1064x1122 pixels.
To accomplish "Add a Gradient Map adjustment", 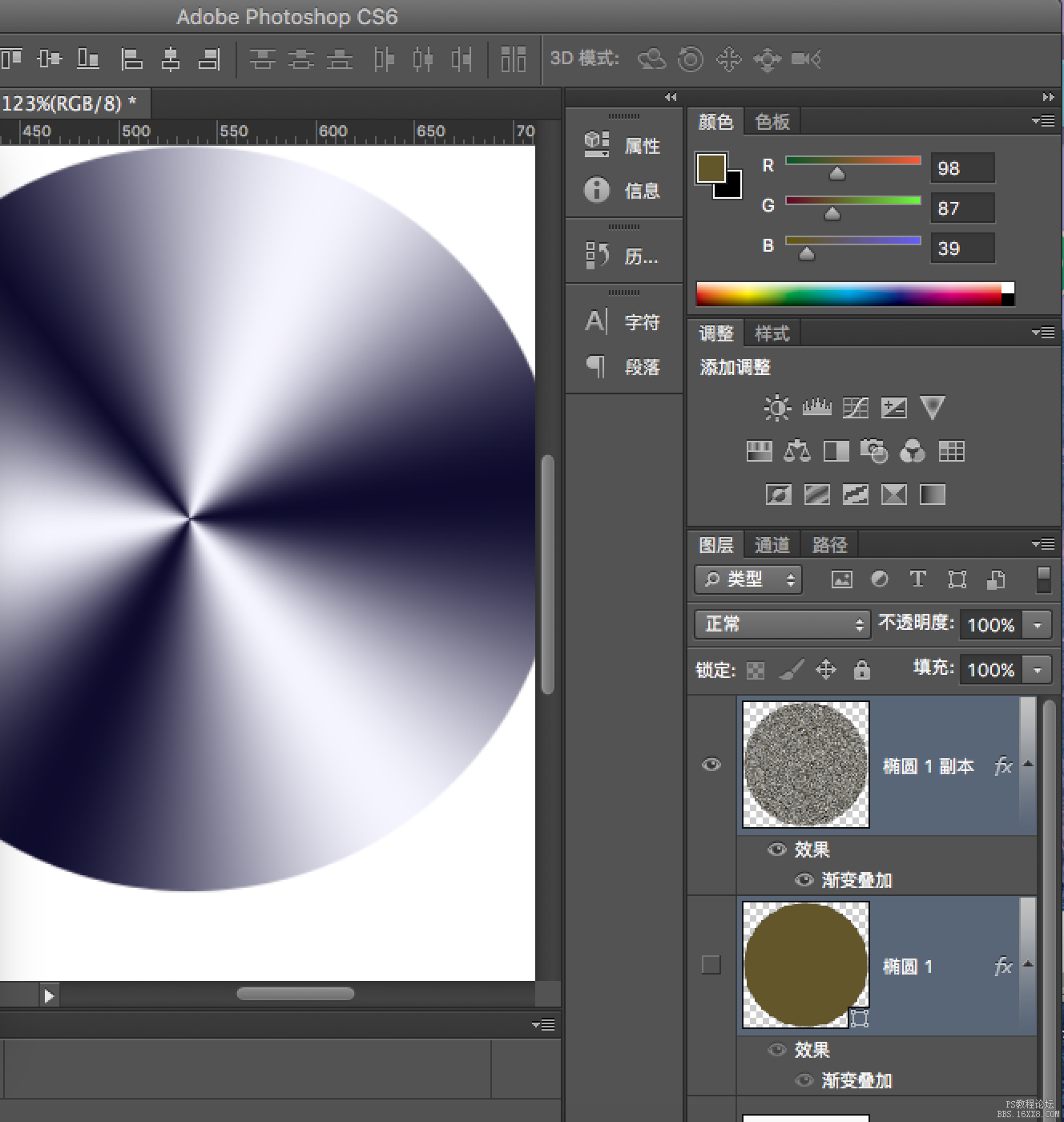I will [x=932, y=494].
